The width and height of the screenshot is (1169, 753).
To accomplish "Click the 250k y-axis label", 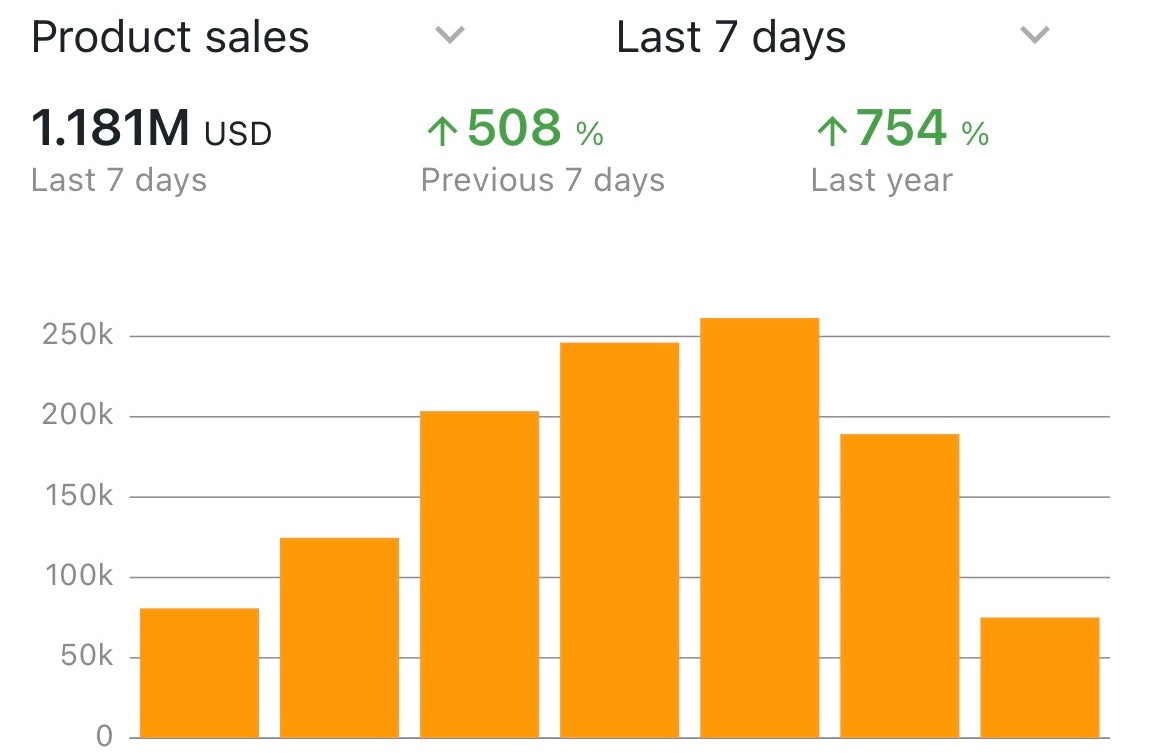I will point(78,335).
